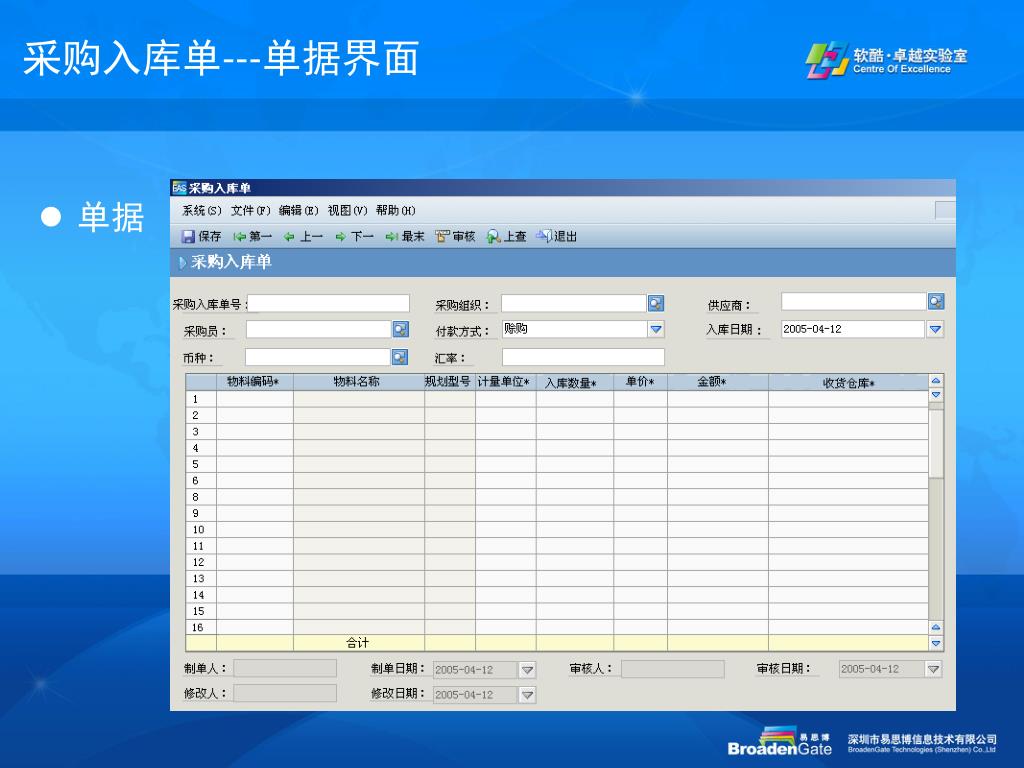Select the 物料编码* column header

point(255,382)
